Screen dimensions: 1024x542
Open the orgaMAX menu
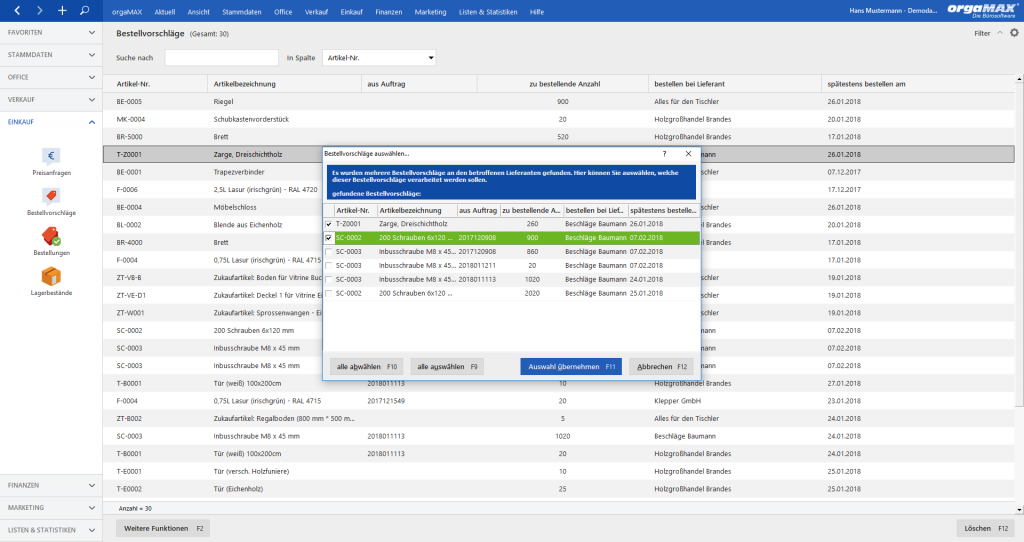pyautogui.click(x=127, y=12)
